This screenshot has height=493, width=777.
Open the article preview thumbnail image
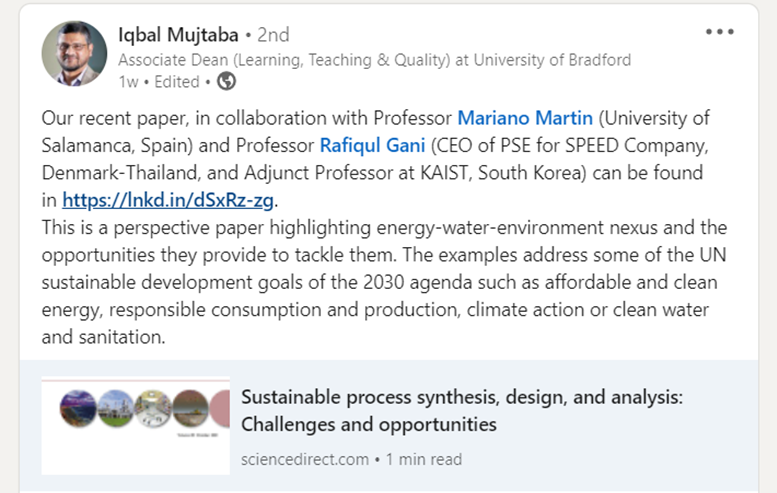click(x=136, y=426)
